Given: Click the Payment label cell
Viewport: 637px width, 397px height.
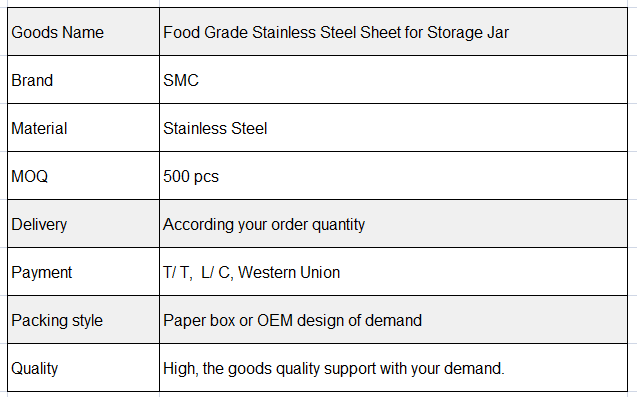Looking at the screenshot, I should 83,271.
